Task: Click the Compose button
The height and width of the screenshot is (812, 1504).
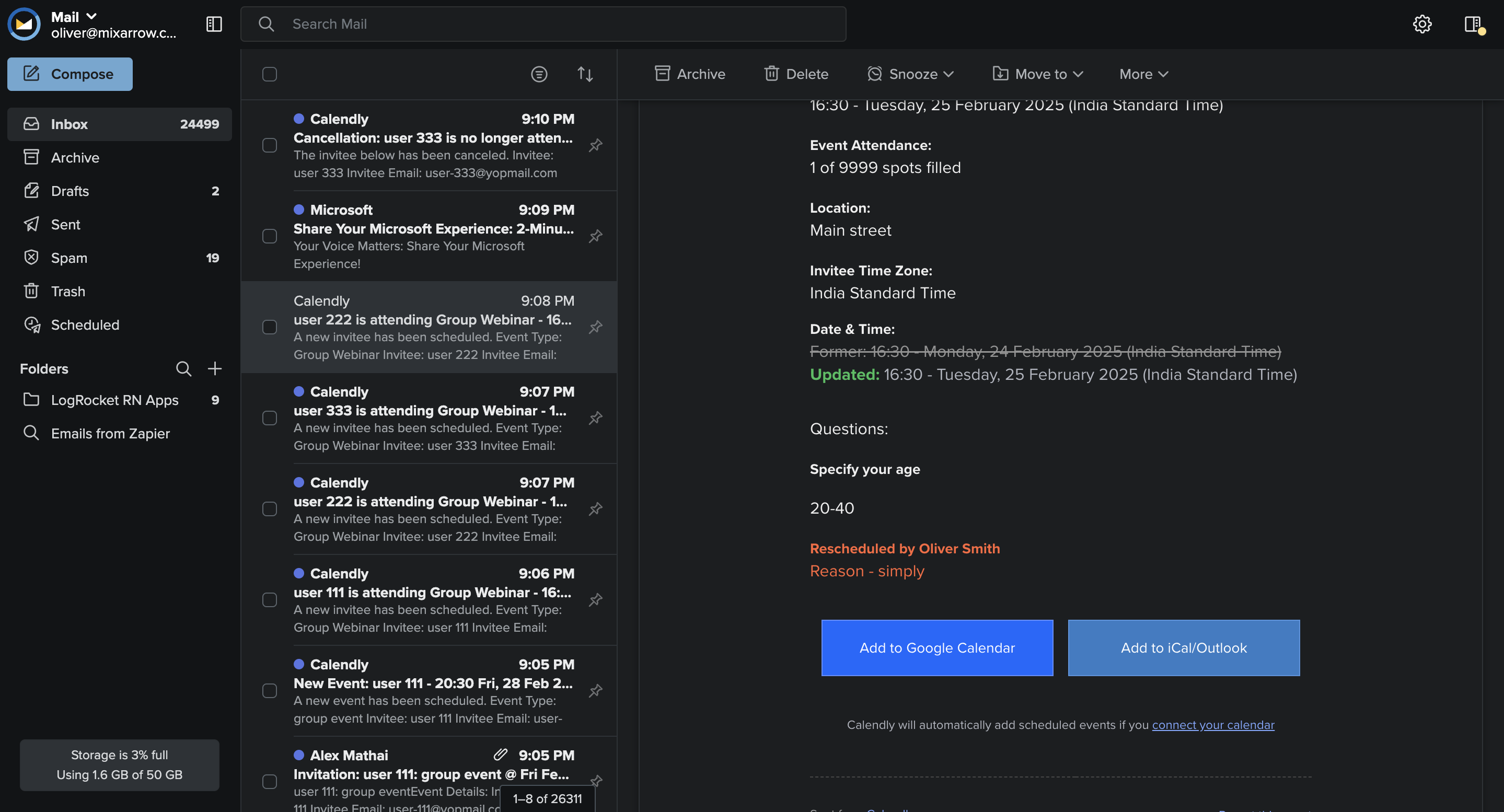Action: [x=70, y=74]
